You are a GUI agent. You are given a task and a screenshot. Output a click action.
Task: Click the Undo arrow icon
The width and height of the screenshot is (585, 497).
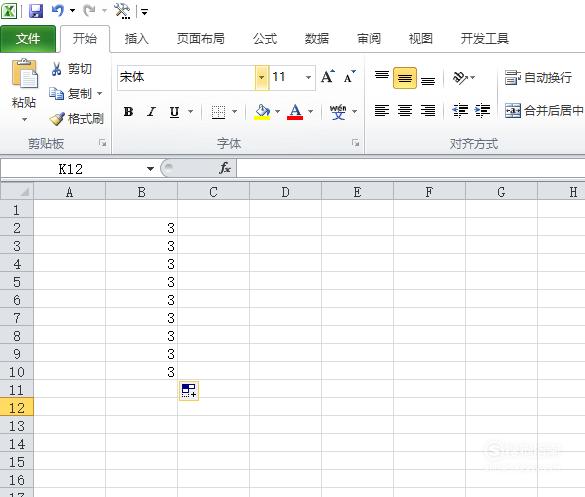pos(57,10)
